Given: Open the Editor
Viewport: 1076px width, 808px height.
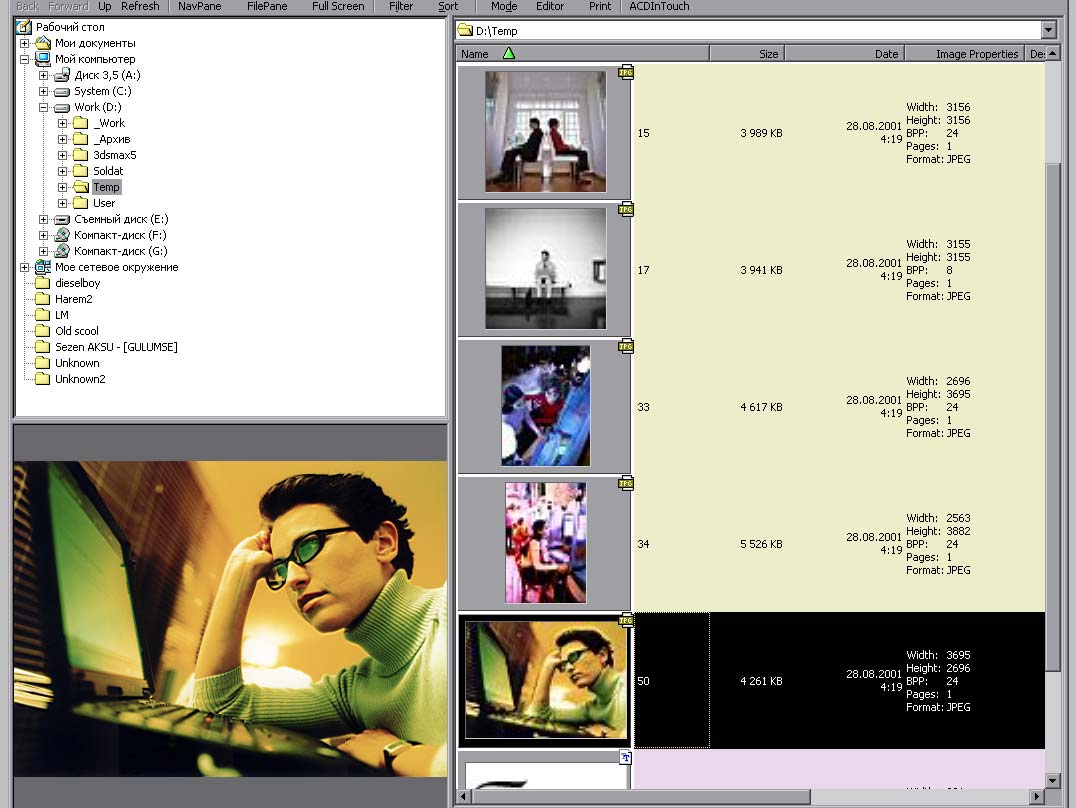Looking at the screenshot, I should (x=550, y=6).
